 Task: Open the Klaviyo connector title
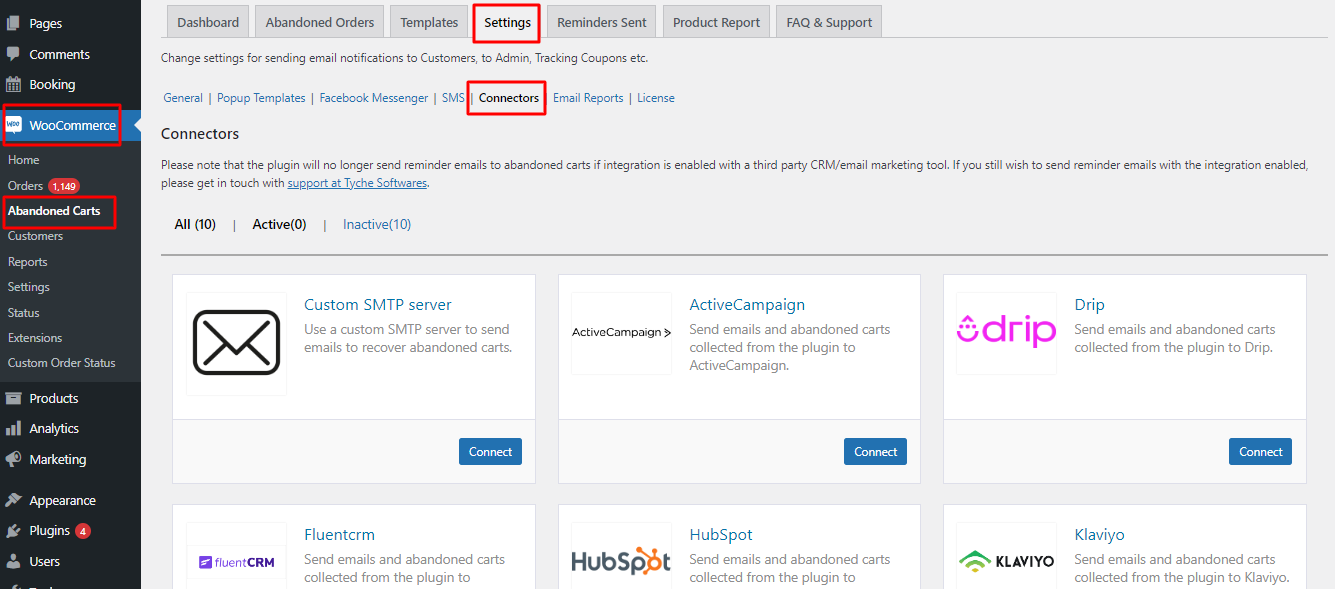click(x=1099, y=534)
